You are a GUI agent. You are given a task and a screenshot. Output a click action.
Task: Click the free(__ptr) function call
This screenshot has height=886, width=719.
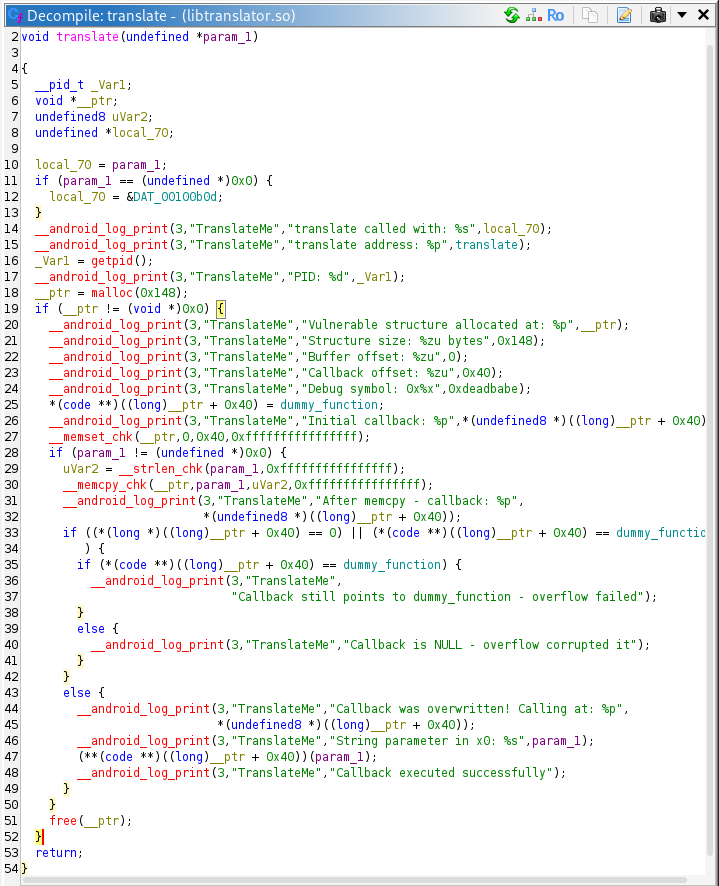pos(64,821)
